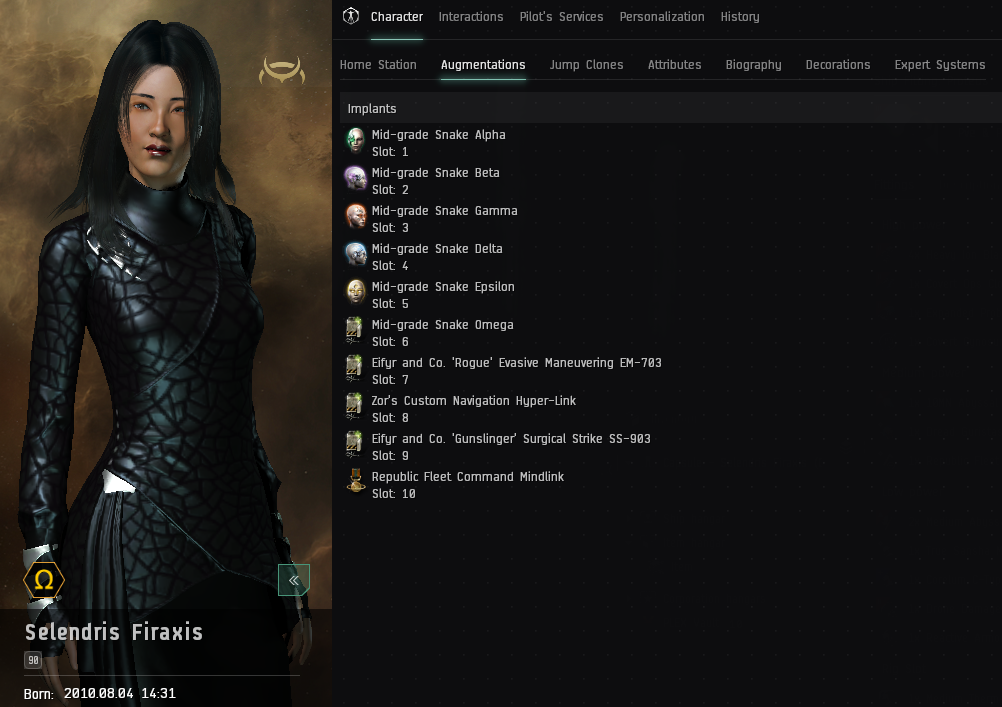
Task: Click the Mid-grade Snake Omega implant icon
Action: [x=354, y=330]
